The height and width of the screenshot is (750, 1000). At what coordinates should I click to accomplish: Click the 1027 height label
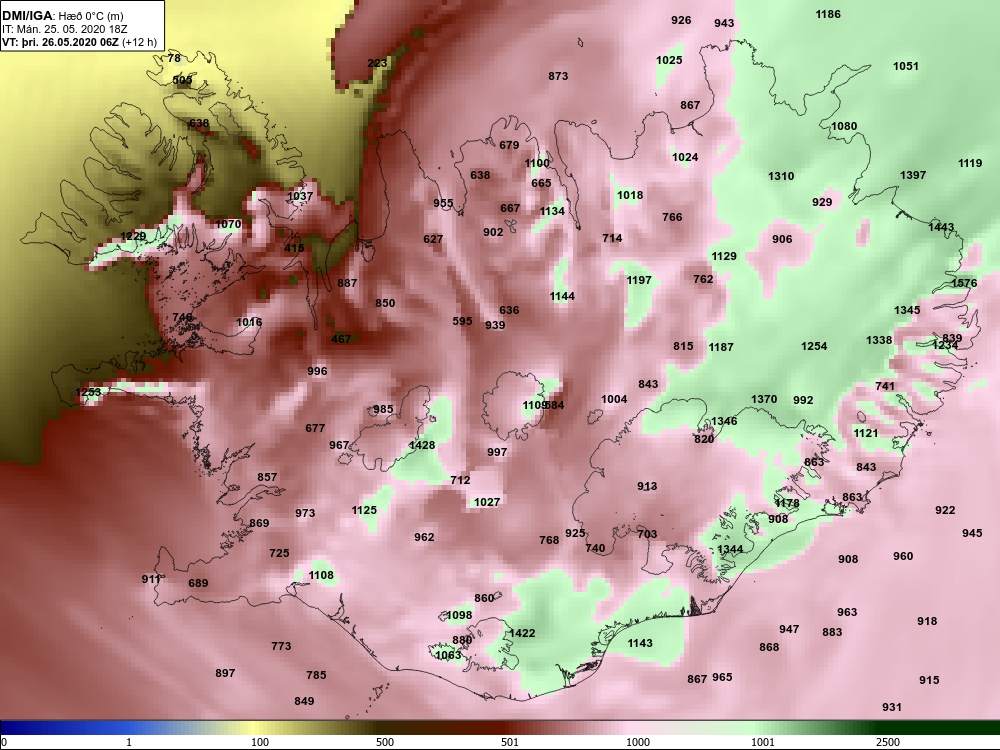point(487,502)
